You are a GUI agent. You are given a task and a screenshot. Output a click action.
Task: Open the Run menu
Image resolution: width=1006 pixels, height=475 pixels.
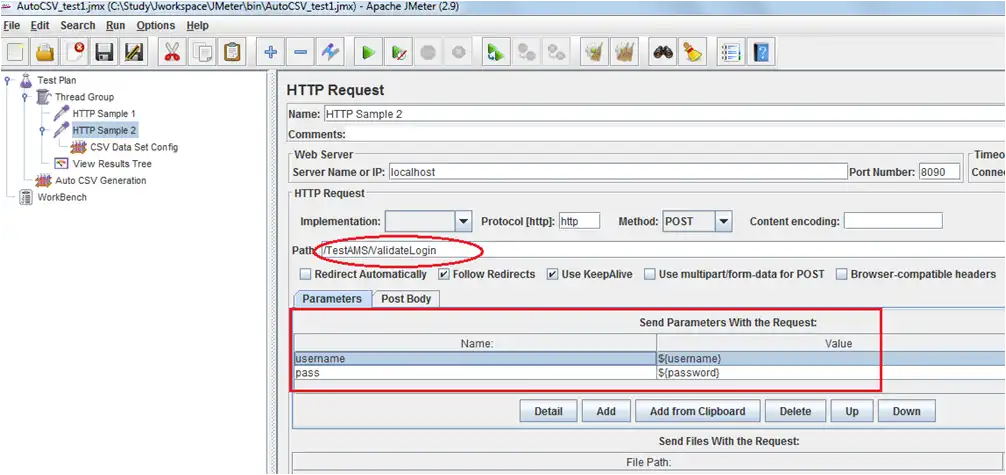tap(115, 26)
